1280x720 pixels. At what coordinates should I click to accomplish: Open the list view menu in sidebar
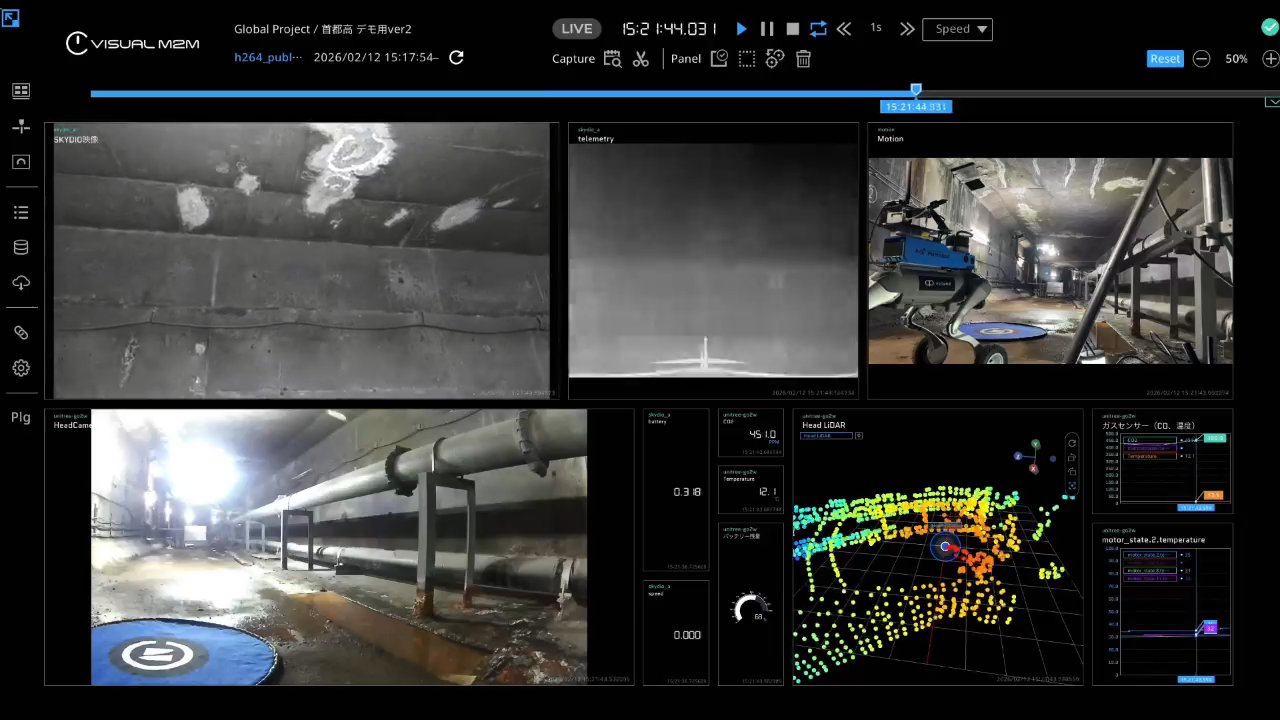(20, 213)
